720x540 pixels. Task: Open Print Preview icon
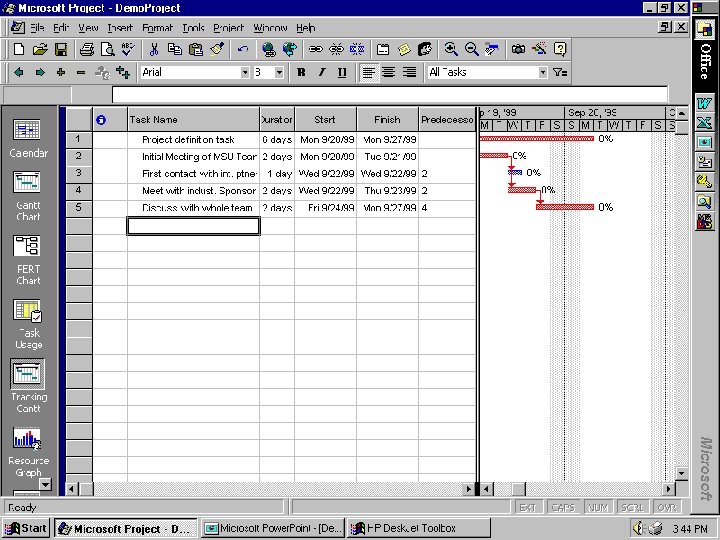[x=107, y=49]
